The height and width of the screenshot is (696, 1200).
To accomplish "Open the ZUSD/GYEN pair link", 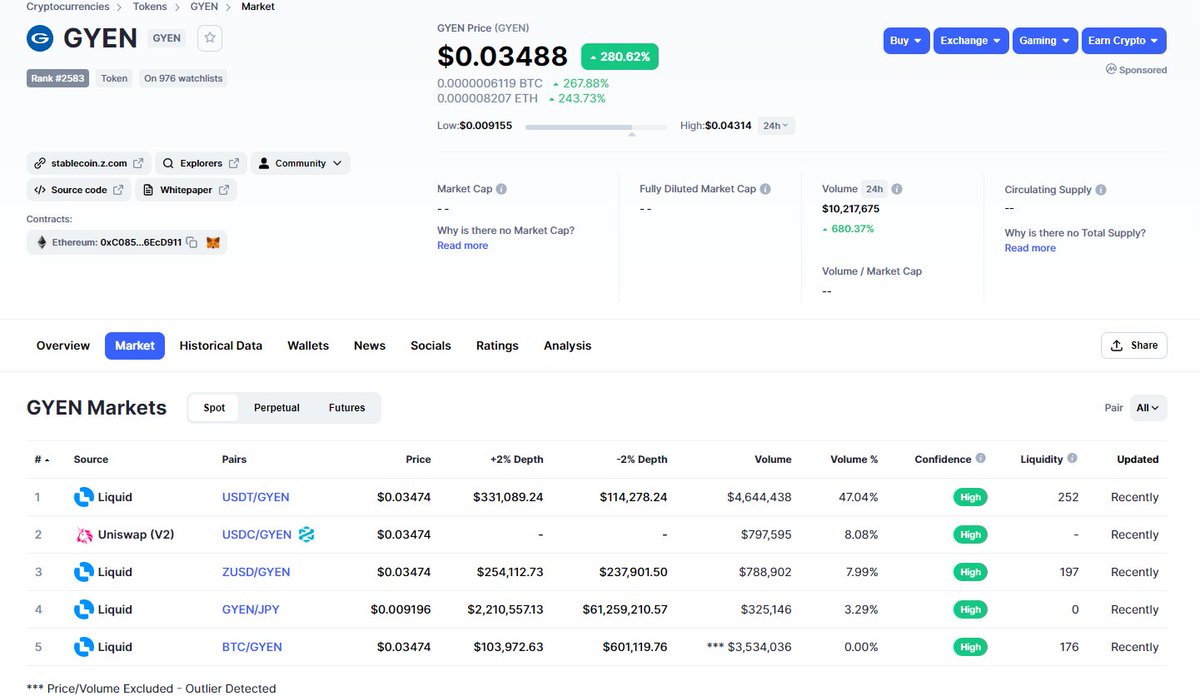I will (256, 572).
